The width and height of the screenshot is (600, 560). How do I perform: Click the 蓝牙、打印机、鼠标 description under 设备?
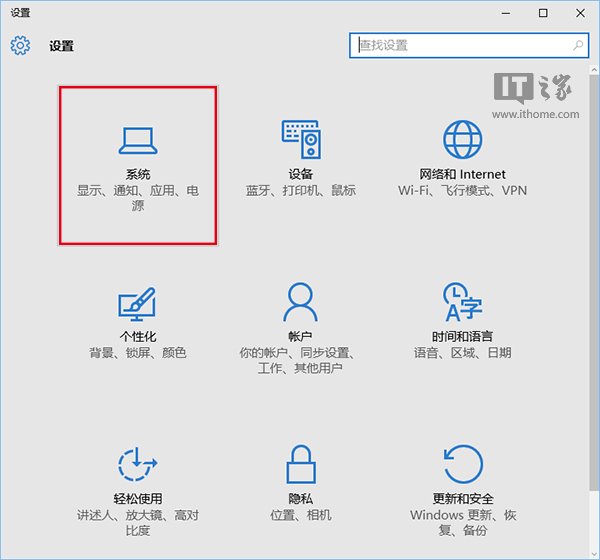(x=300, y=191)
